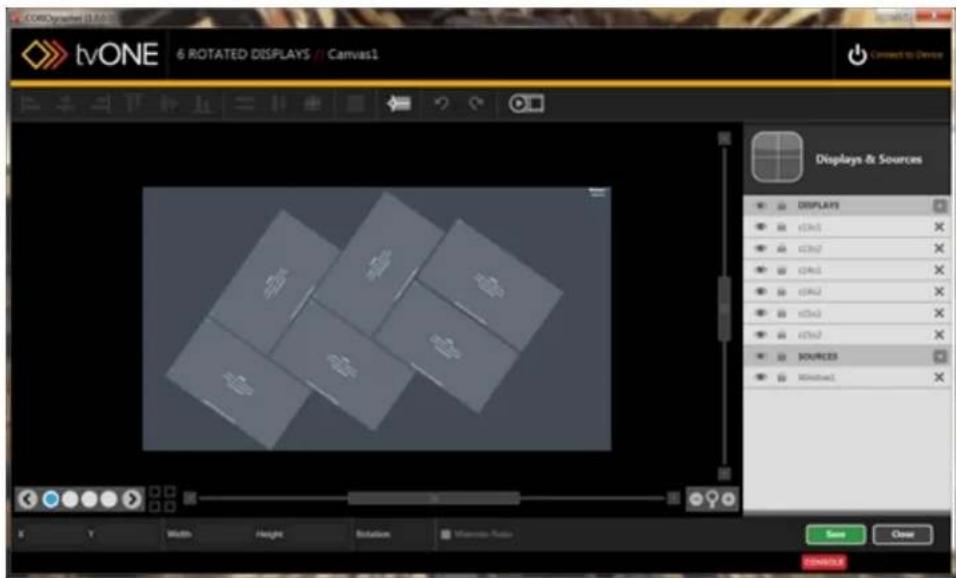The height and width of the screenshot is (578, 956).
Task: Delete the Window1 source with its X
Action: click(x=939, y=378)
